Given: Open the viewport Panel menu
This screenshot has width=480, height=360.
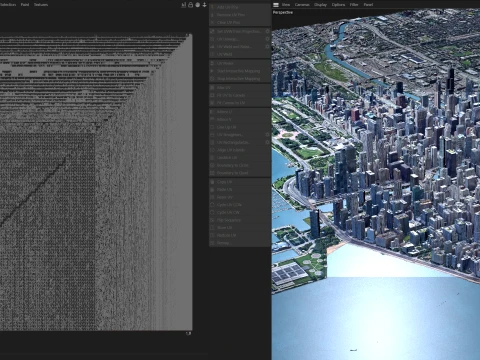Looking at the screenshot, I should coord(368,5).
